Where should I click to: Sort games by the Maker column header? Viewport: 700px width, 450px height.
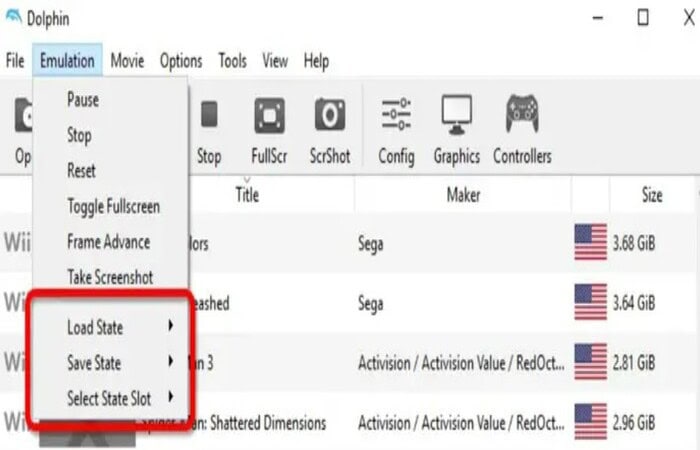click(x=463, y=195)
